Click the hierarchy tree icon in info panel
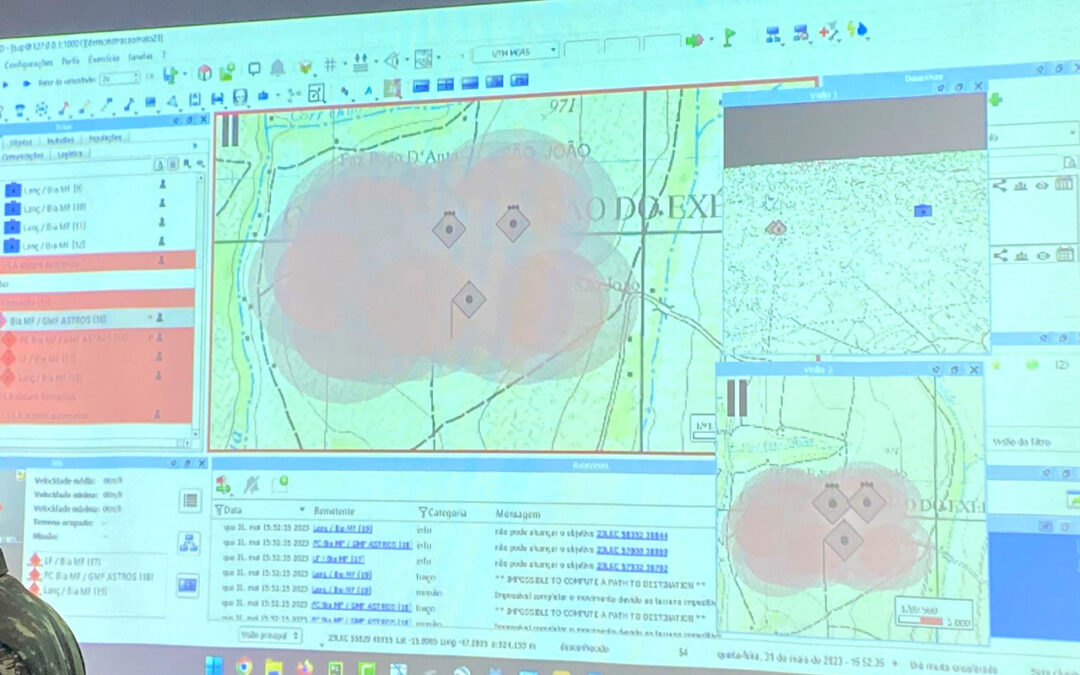Screen dimensions: 1080x675 coord(189,543)
